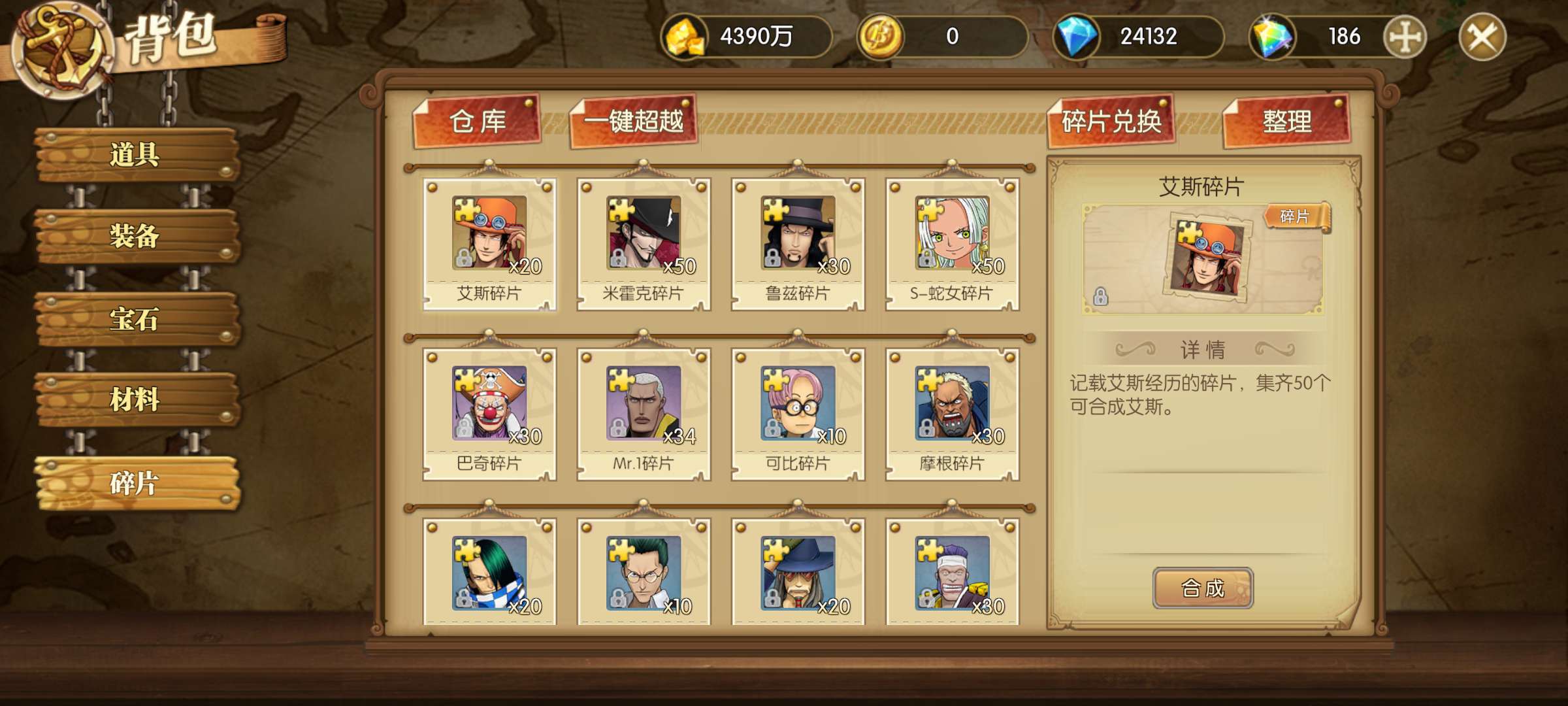Select the S-蛇女碎片 fragment card
This screenshot has width=1568, height=706.
952,244
